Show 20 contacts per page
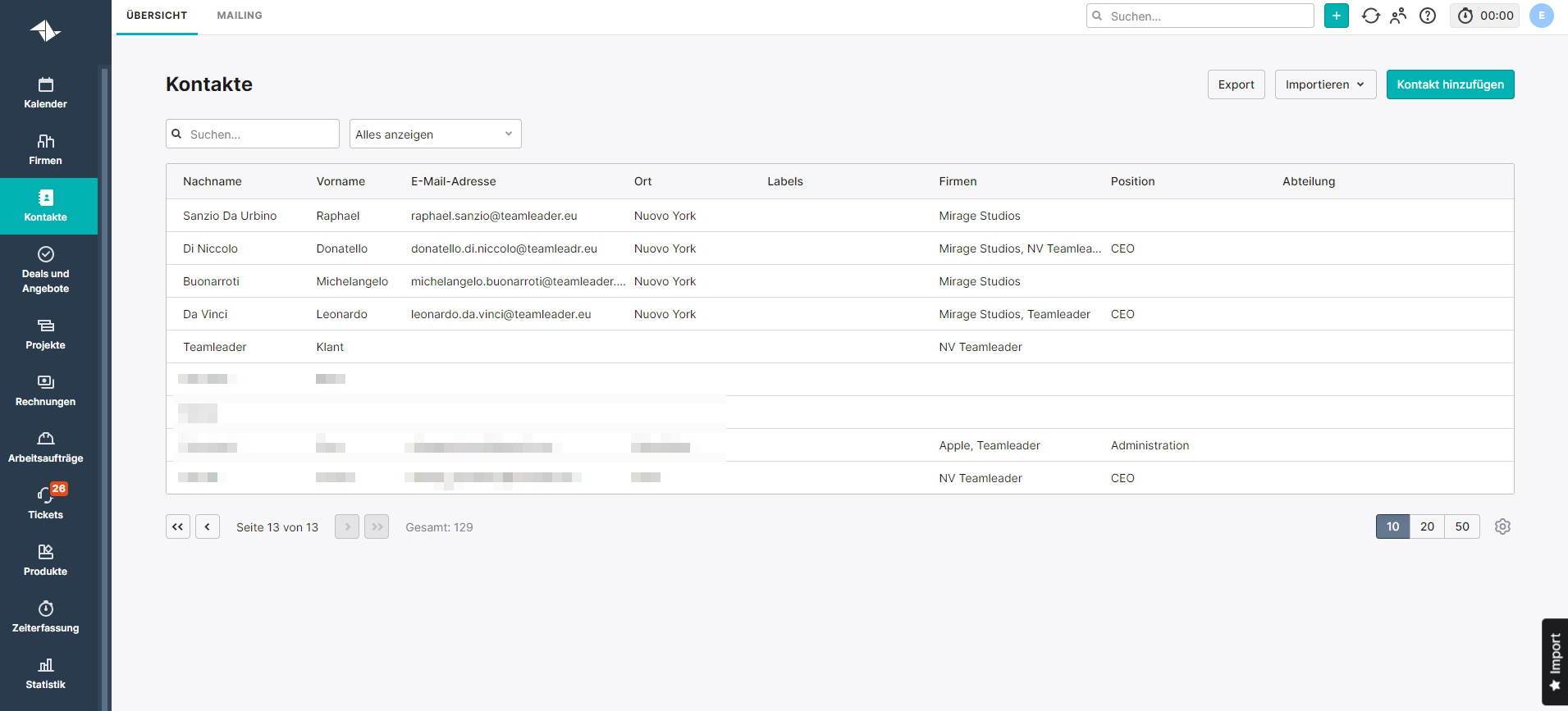The width and height of the screenshot is (1568, 711). point(1427,526)
